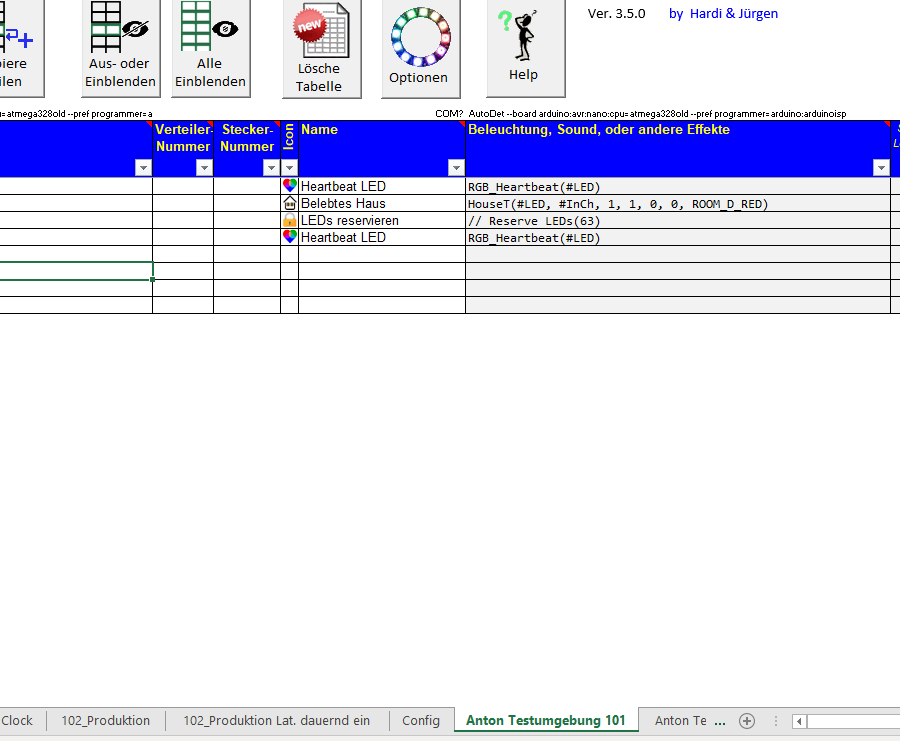The height and width of the screenshot is (741, 900).
Task: Open the Beleuchtung, Sound column filter dropdown
Action: pos(880,168)
